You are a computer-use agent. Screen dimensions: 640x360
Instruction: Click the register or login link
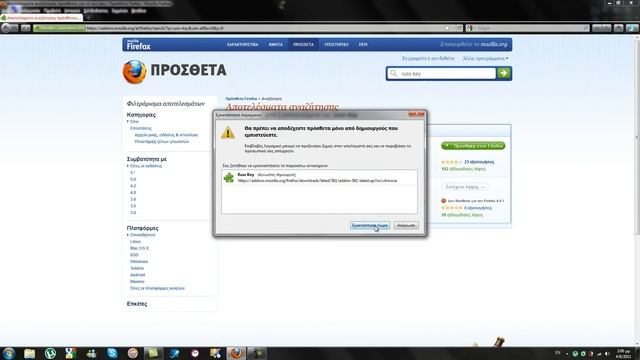(x=428, y=58)
